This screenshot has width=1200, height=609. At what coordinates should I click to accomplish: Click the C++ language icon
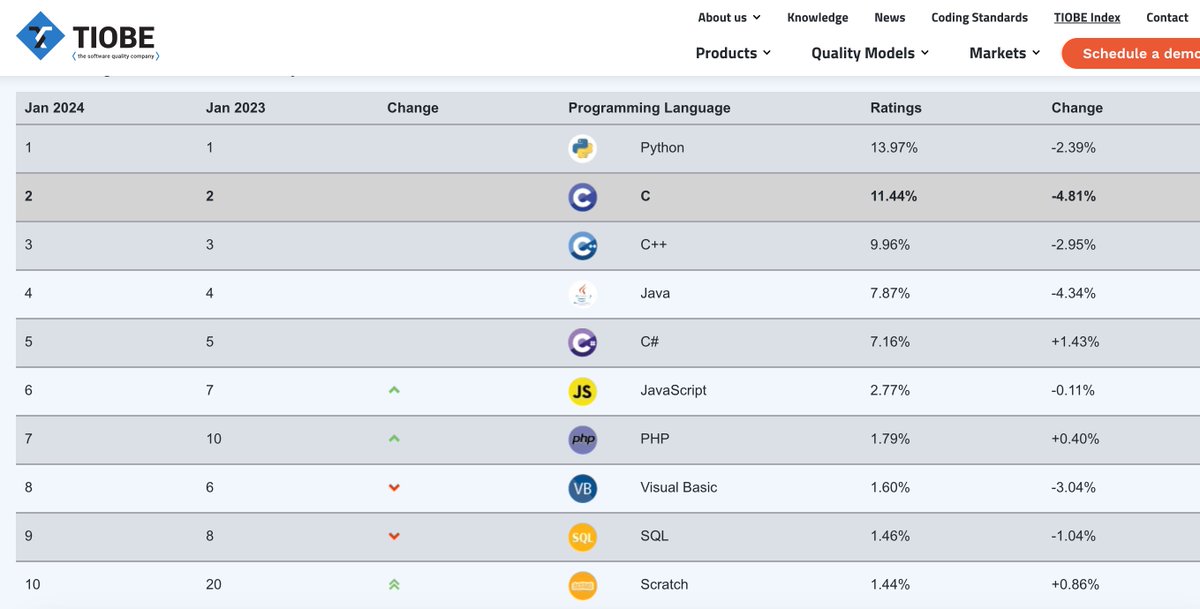[582, 245]
